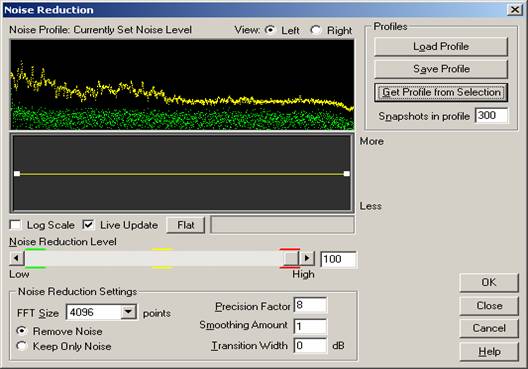This screenshot has width=528, height=369.
Task: Select the left control point on reduction graph
Action: tap(17, 174)
